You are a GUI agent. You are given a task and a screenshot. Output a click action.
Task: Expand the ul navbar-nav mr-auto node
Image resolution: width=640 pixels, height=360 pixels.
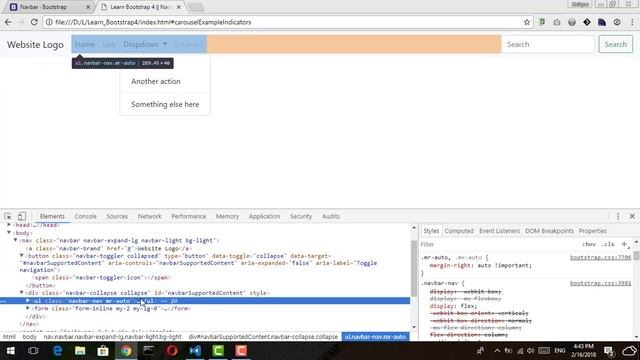(x=28, y=301)
